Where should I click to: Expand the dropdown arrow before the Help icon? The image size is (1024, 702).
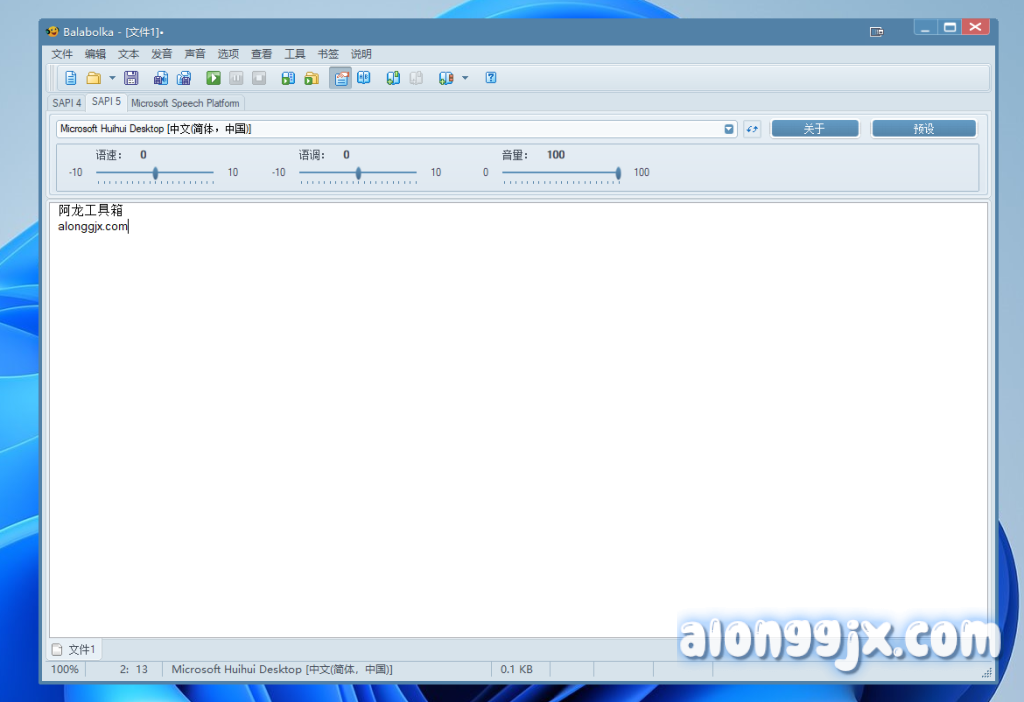coord(465,78)
